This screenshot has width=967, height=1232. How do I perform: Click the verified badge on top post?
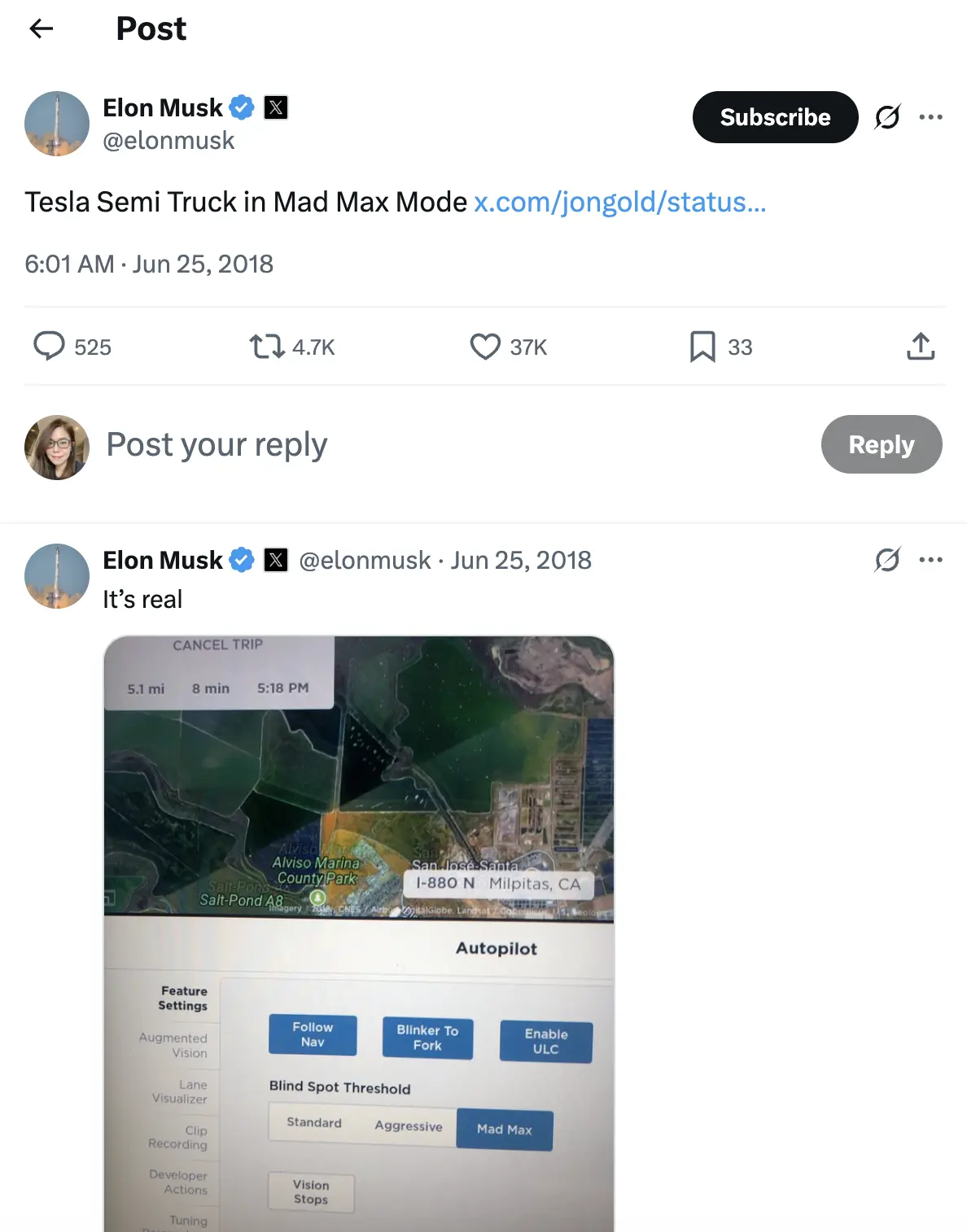242,107
